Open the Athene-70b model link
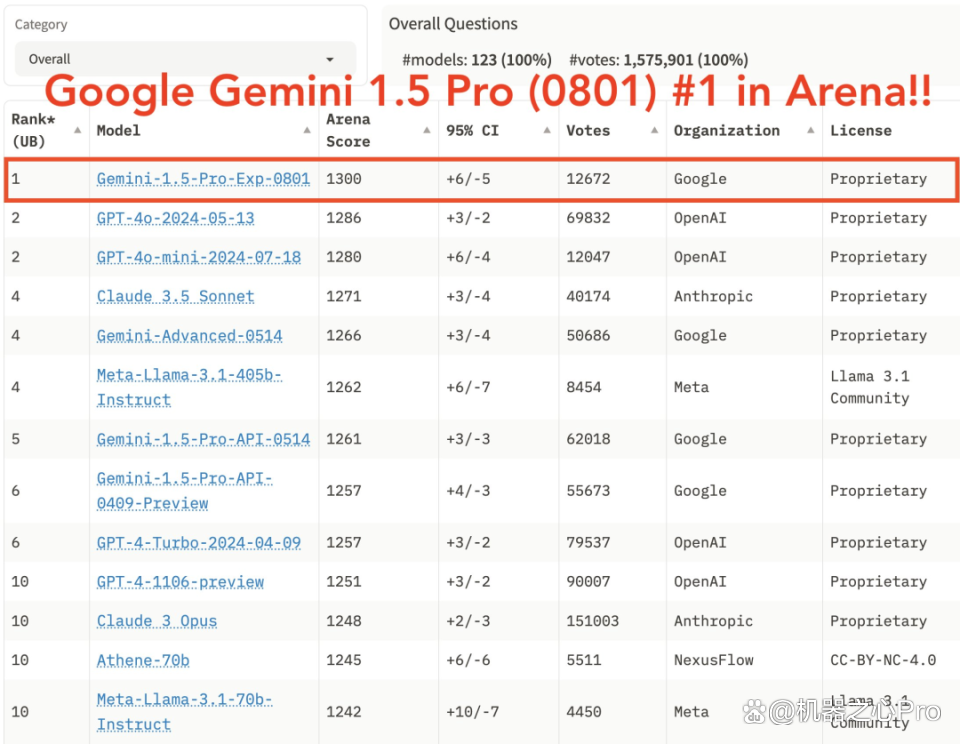The width and height of the screenshot is (960, 744). pyautogui.click(x=143, y=660)
